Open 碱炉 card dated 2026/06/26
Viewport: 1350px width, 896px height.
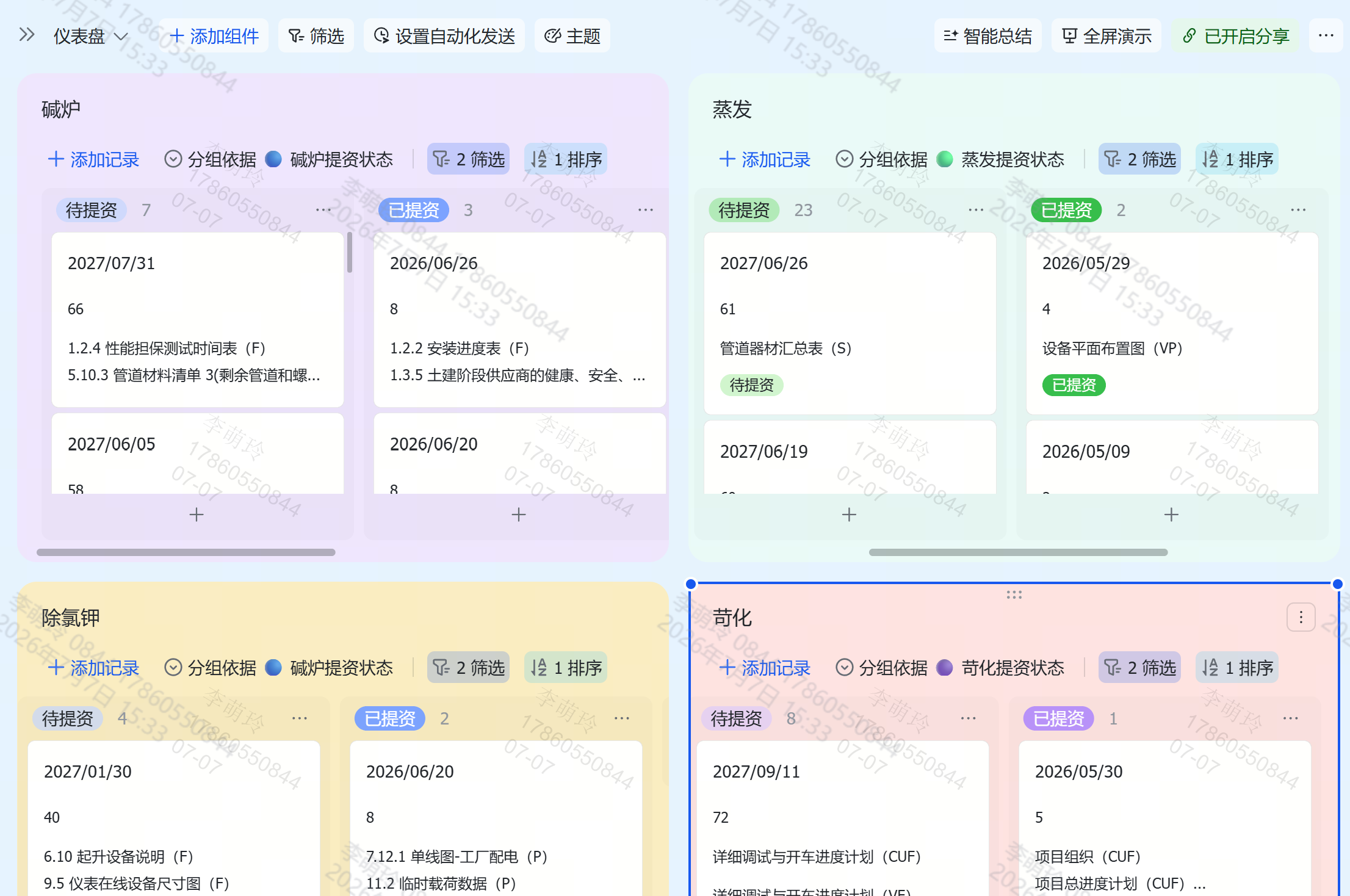[519, 319]
